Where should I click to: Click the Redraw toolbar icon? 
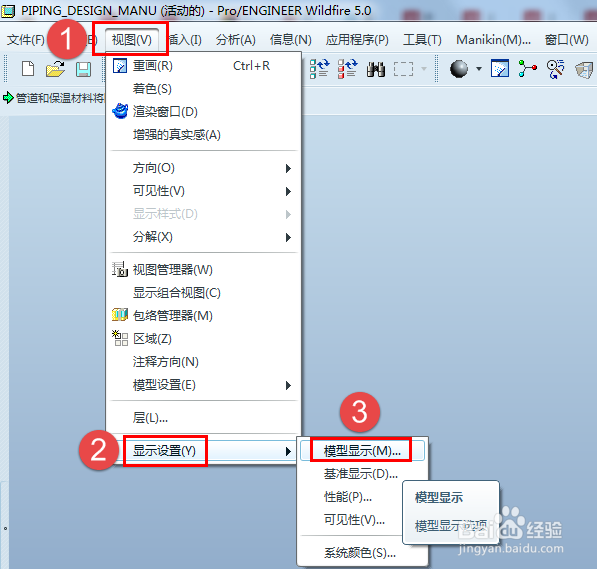[x=500, y=69]
